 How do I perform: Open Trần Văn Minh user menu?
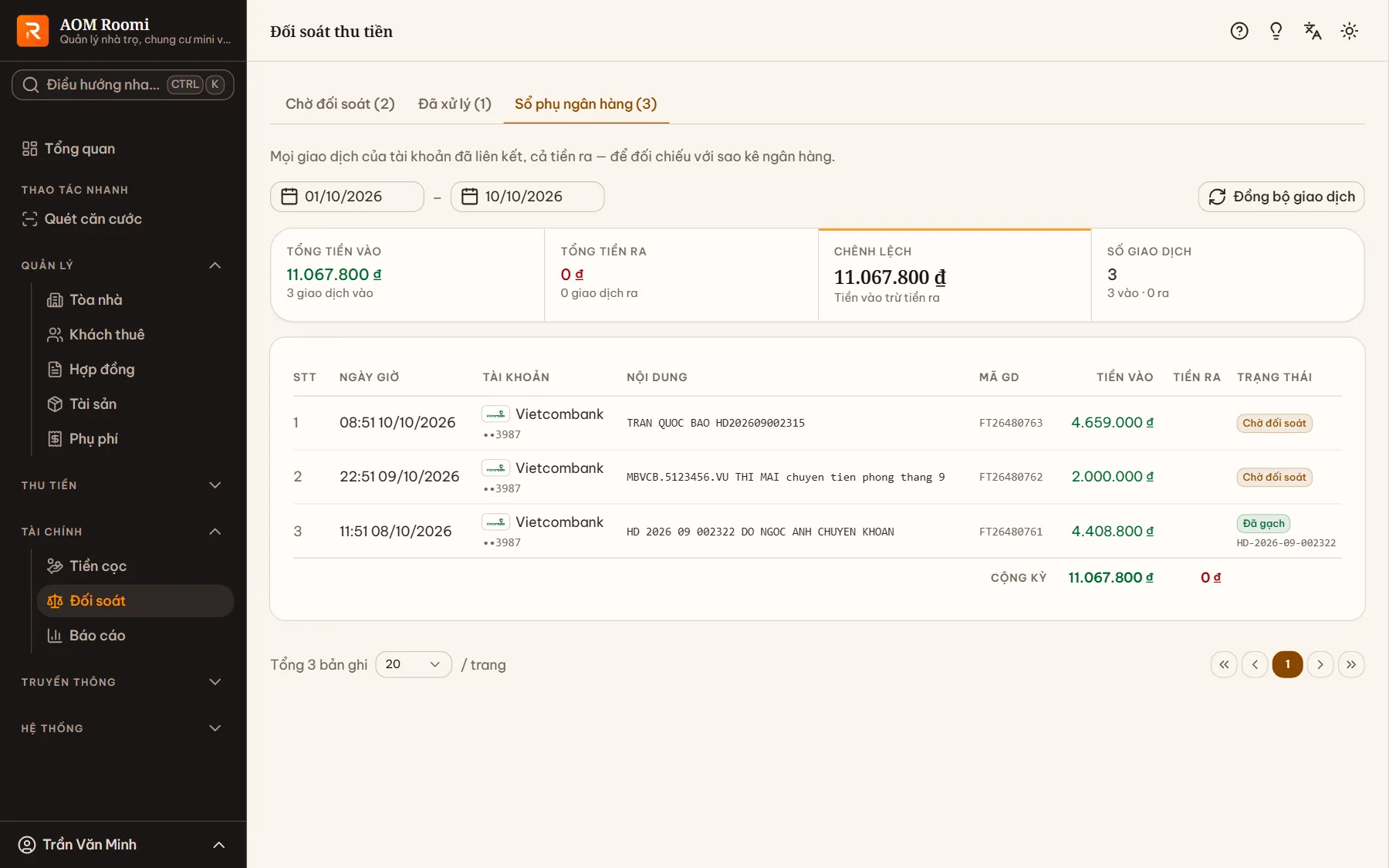click(123, 845)
